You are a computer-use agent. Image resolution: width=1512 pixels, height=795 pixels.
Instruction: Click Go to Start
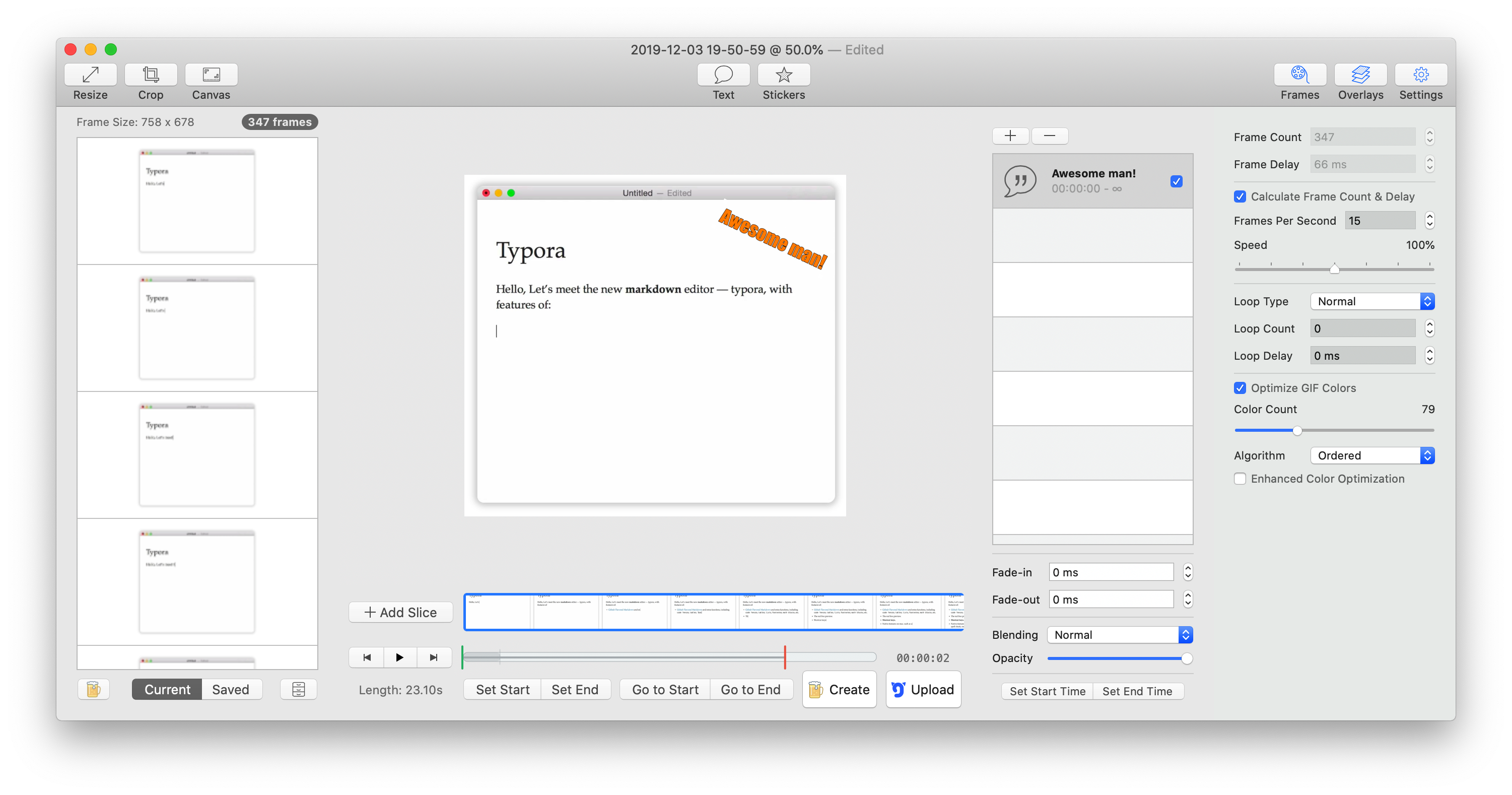pyautogui.click(x=665, y=689)
